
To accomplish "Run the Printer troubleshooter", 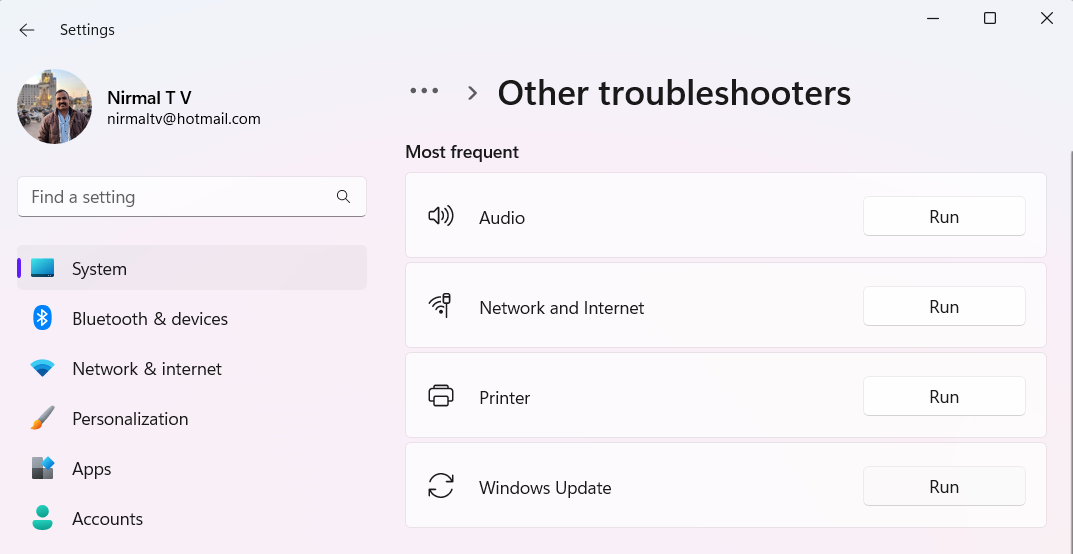I will (944, 396).
